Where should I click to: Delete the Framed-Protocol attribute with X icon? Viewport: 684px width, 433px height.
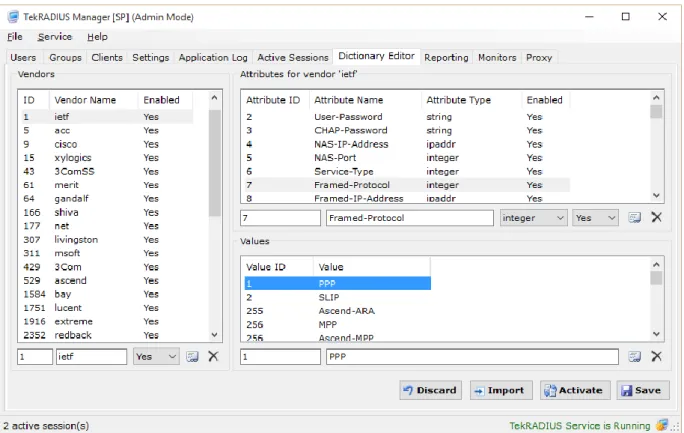tap(657, 217)
